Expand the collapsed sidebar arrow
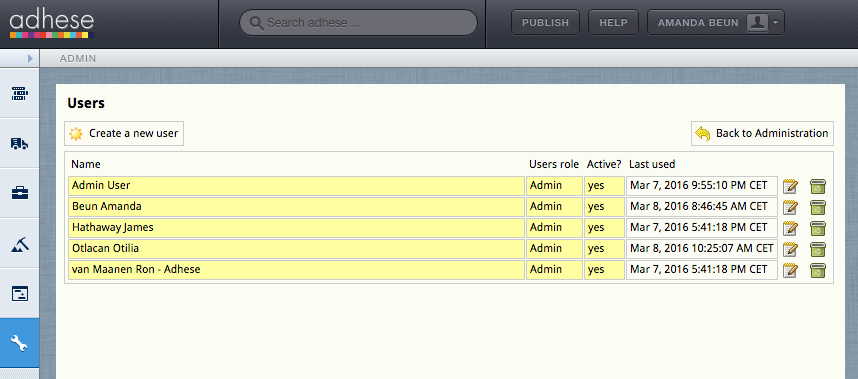Image resolution: width=858 pixels, height=379 pixels. click(x=30, y=58)
